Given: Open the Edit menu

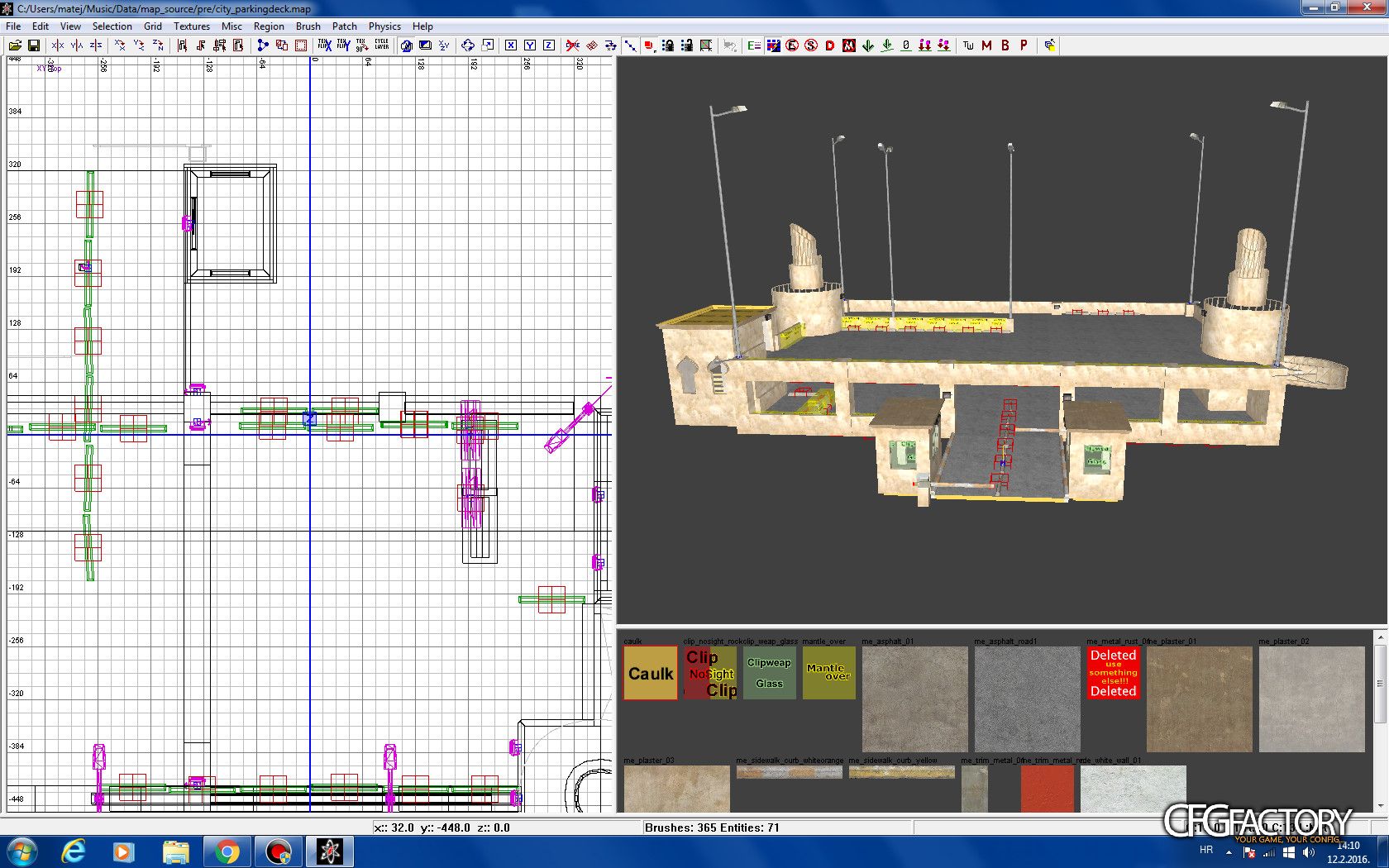Looking at the screenshot, I should tap(41, 26).
